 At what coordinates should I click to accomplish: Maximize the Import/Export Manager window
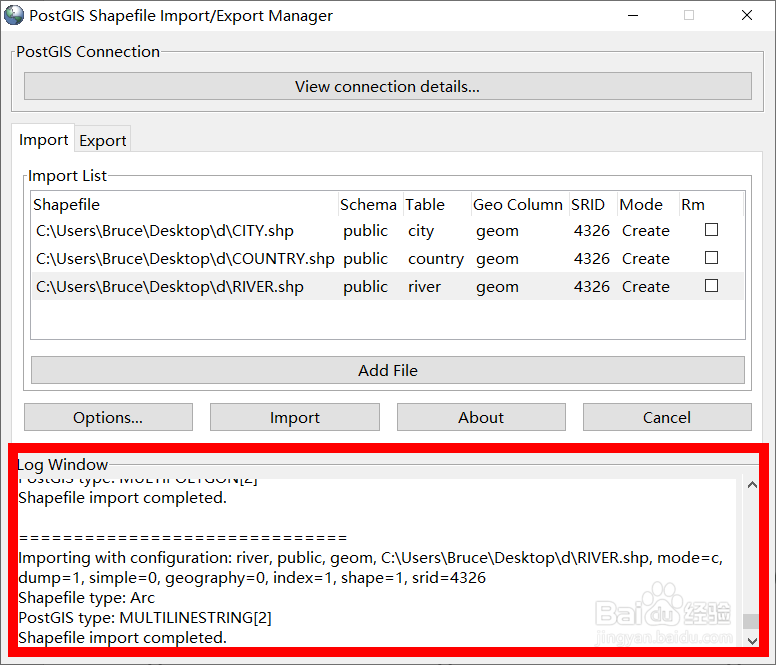coord(689,16)
